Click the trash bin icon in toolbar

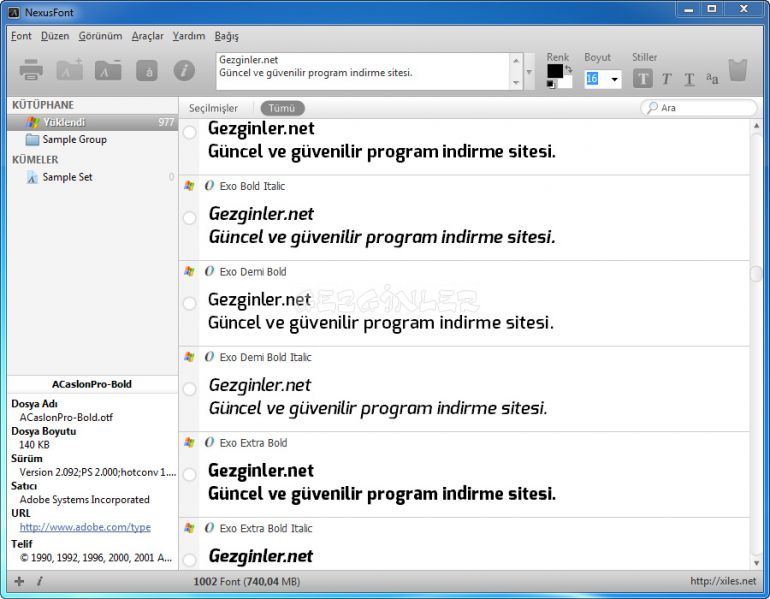point(738,70)
